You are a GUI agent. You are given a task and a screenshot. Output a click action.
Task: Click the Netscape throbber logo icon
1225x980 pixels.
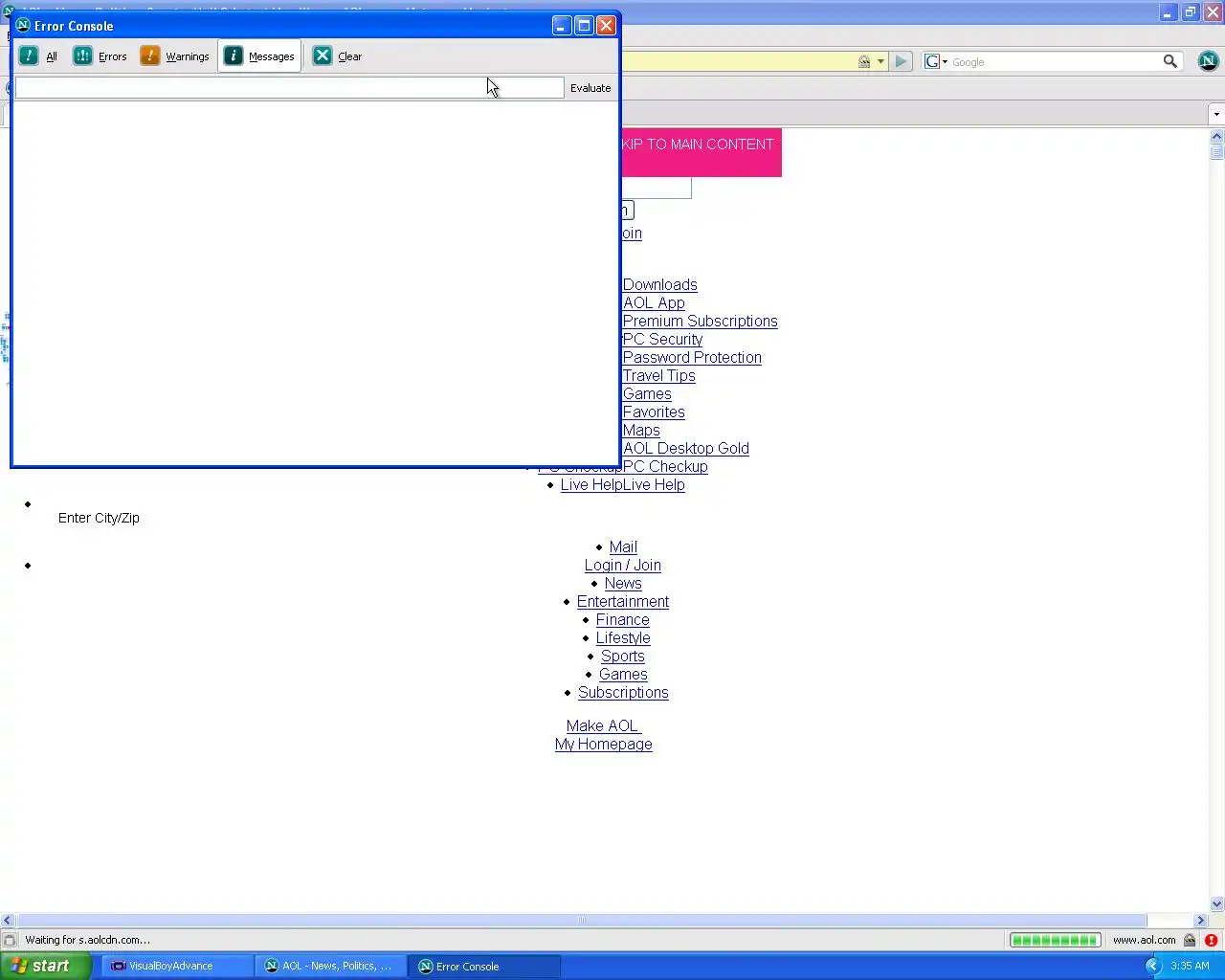point(1208,61)
